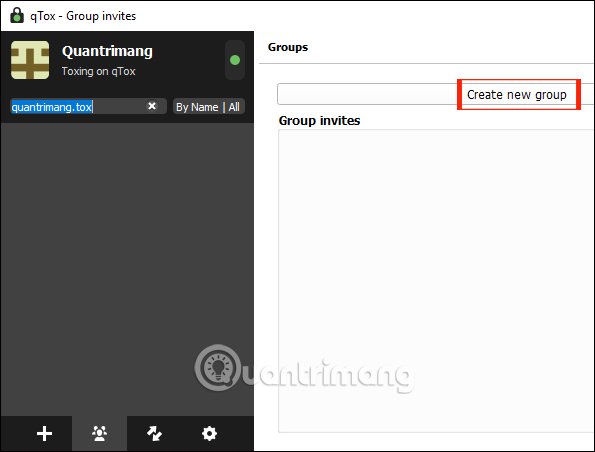This screenshot has width=595, height=452.
Task: Click the Quantrimang profile avatar
Action: click(x=30, y=60)
